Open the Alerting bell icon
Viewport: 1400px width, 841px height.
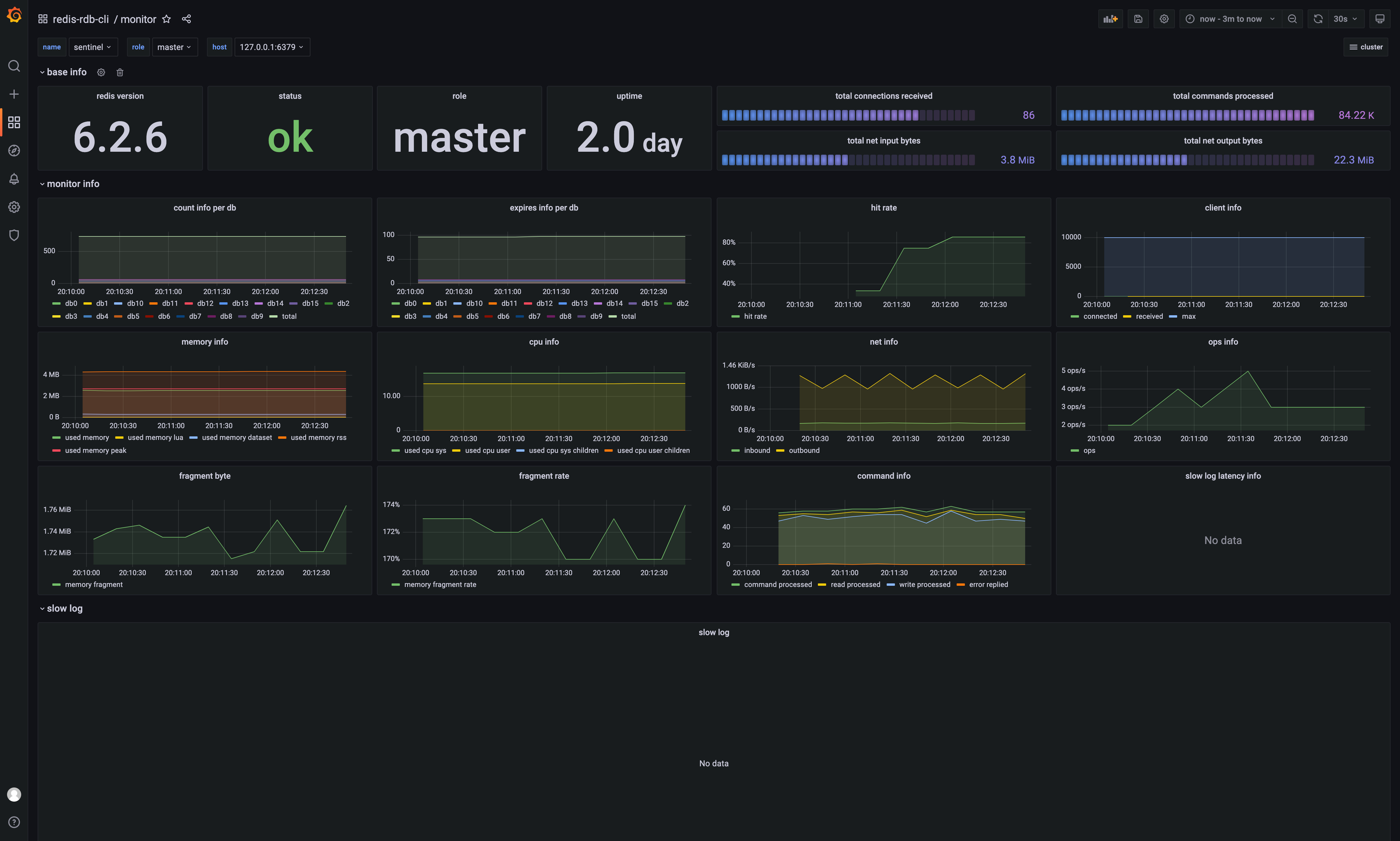[14, 179]
